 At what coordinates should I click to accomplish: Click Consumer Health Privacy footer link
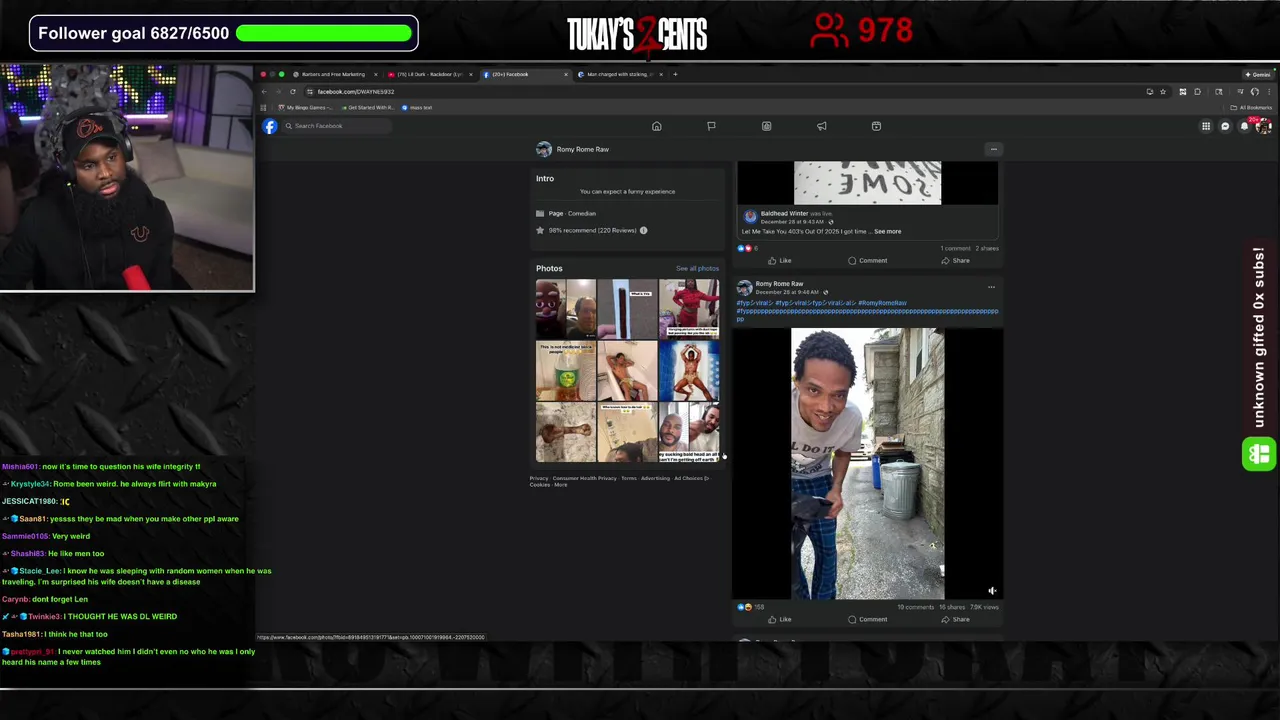[585, 478]
